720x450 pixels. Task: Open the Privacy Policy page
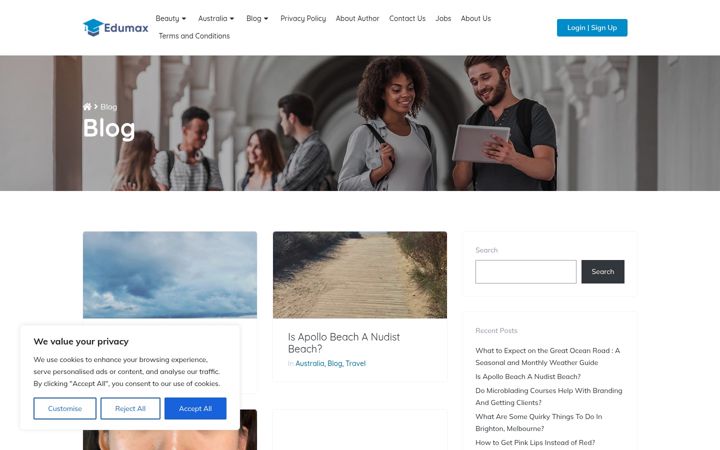coord(303,18)
